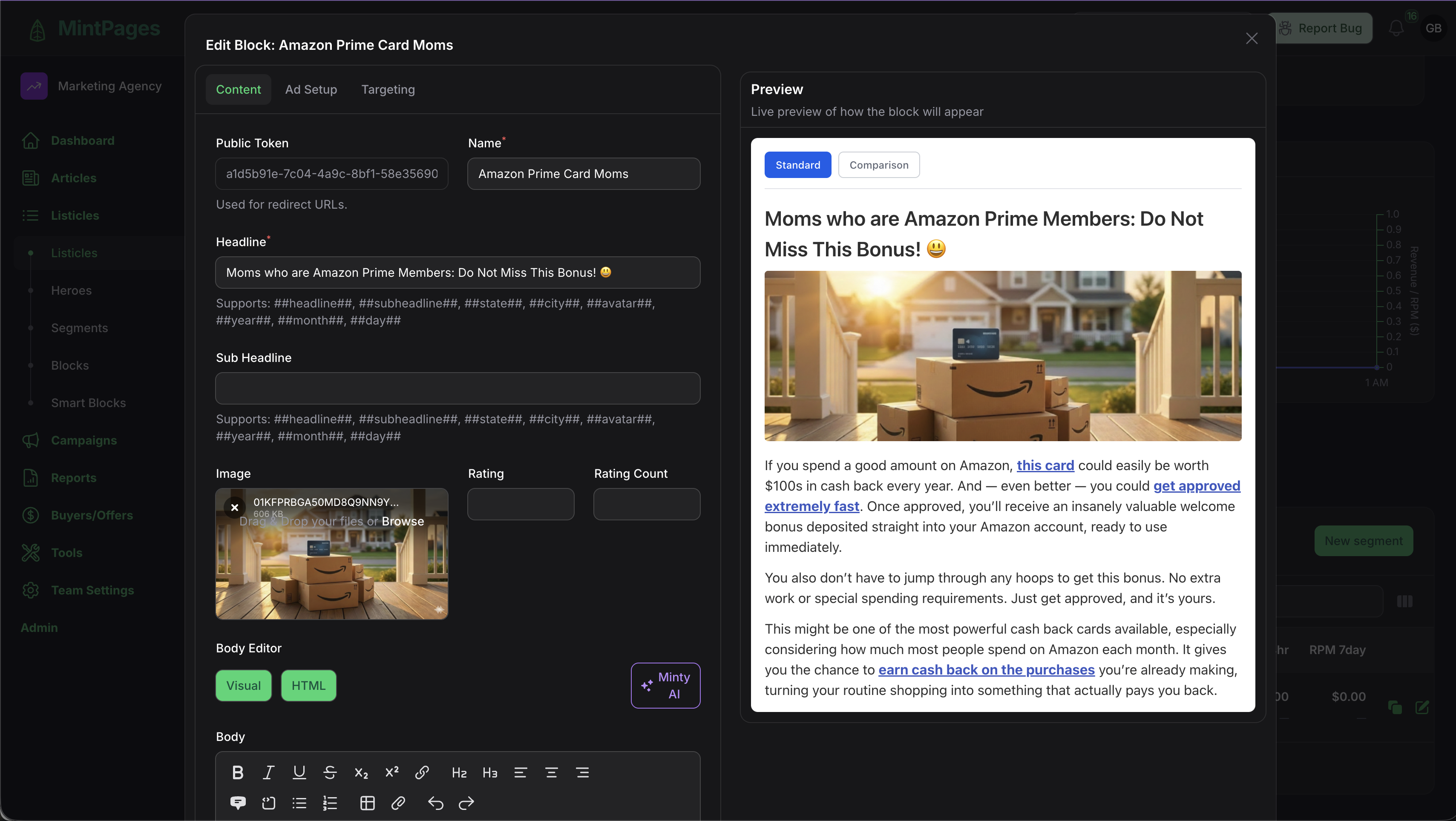Select the Visual editor mode
The image size is (1456, 821).
(x=244, y=686)
